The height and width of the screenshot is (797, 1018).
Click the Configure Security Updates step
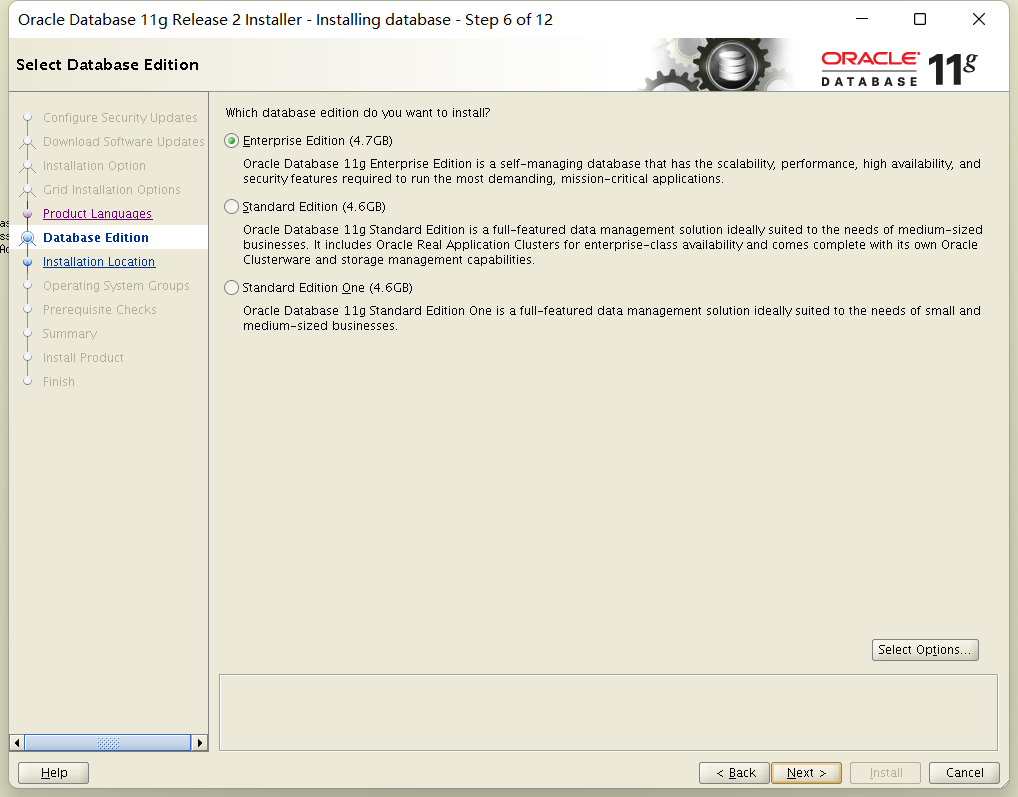pyautogui.click(x=120, y=117)
